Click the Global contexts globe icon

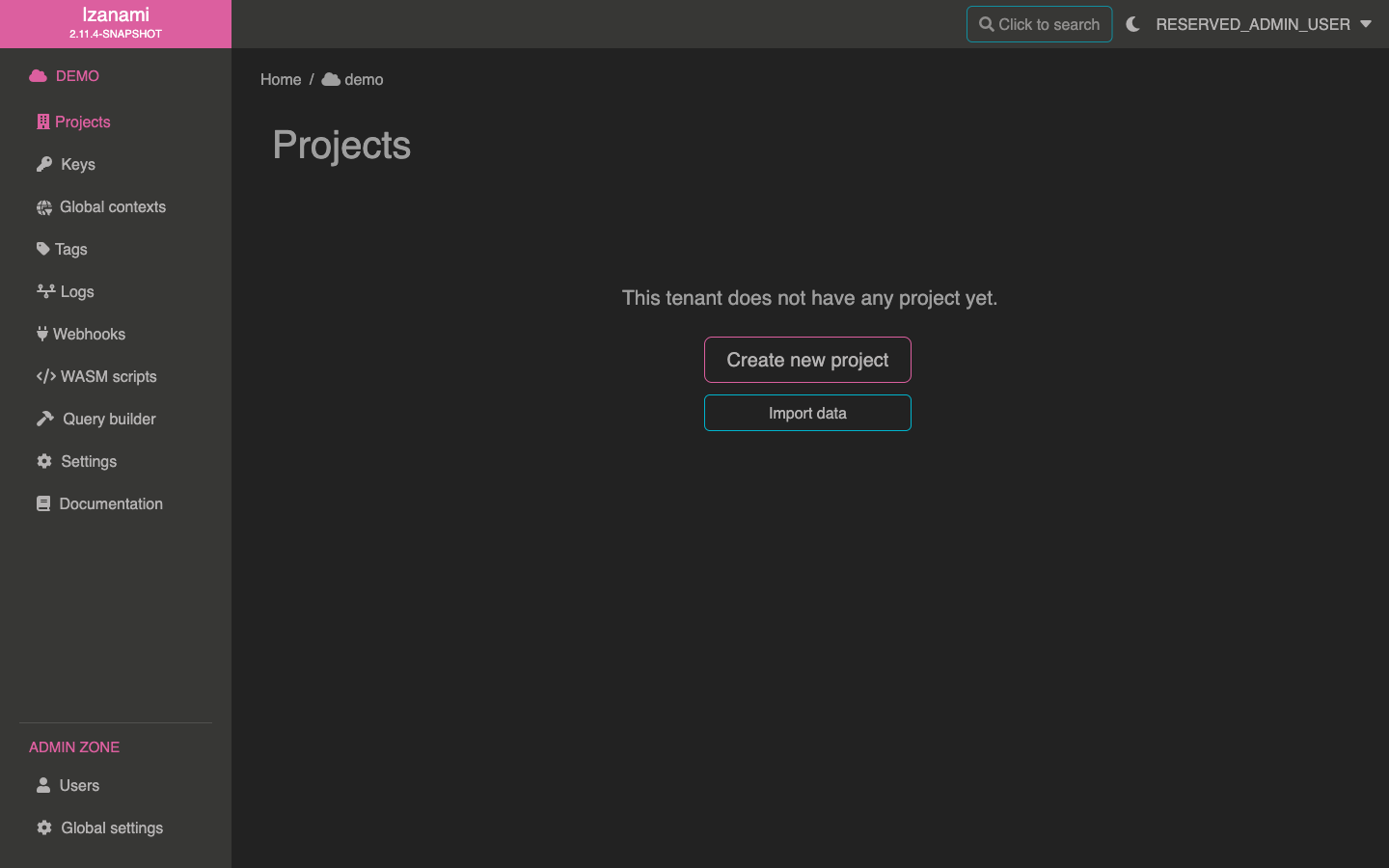coord(44,207)
